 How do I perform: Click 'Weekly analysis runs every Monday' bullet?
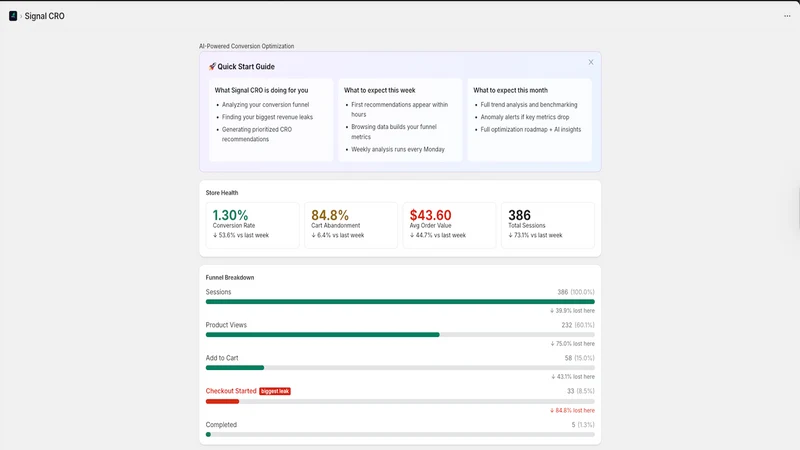(398, 149)
